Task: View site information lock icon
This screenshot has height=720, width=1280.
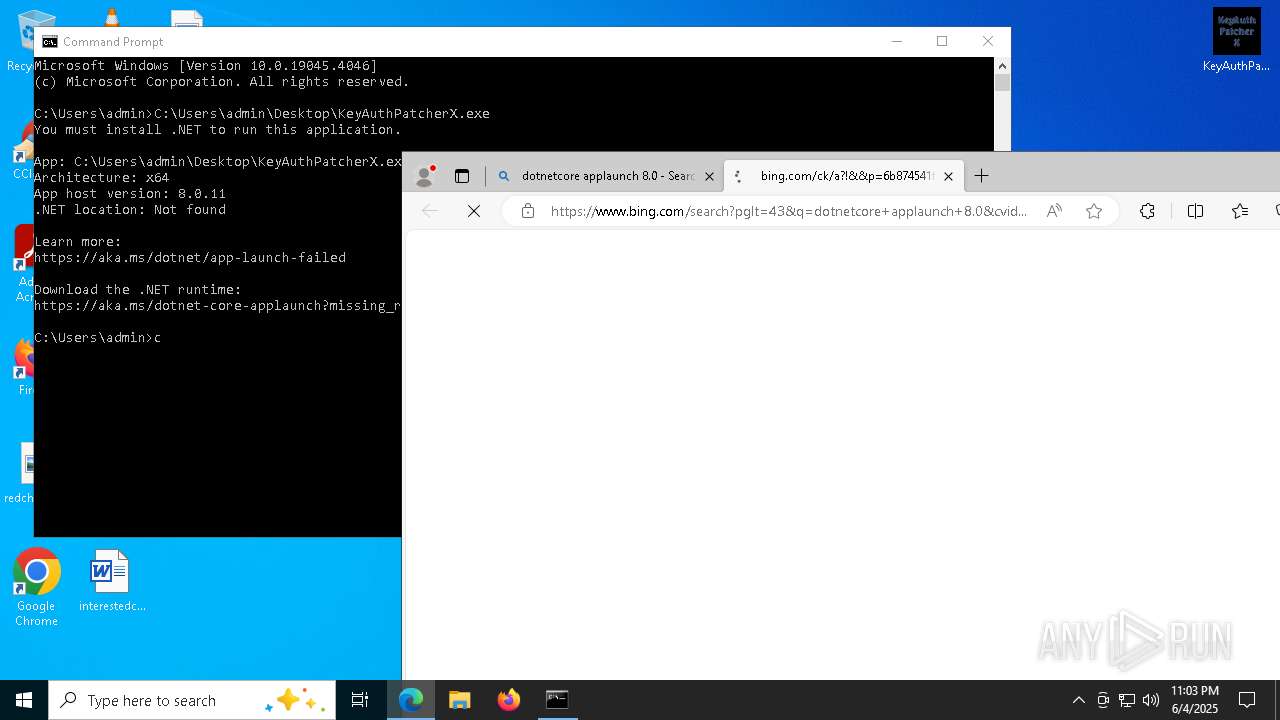Action: pyautogui.click(x=528, y=211)
